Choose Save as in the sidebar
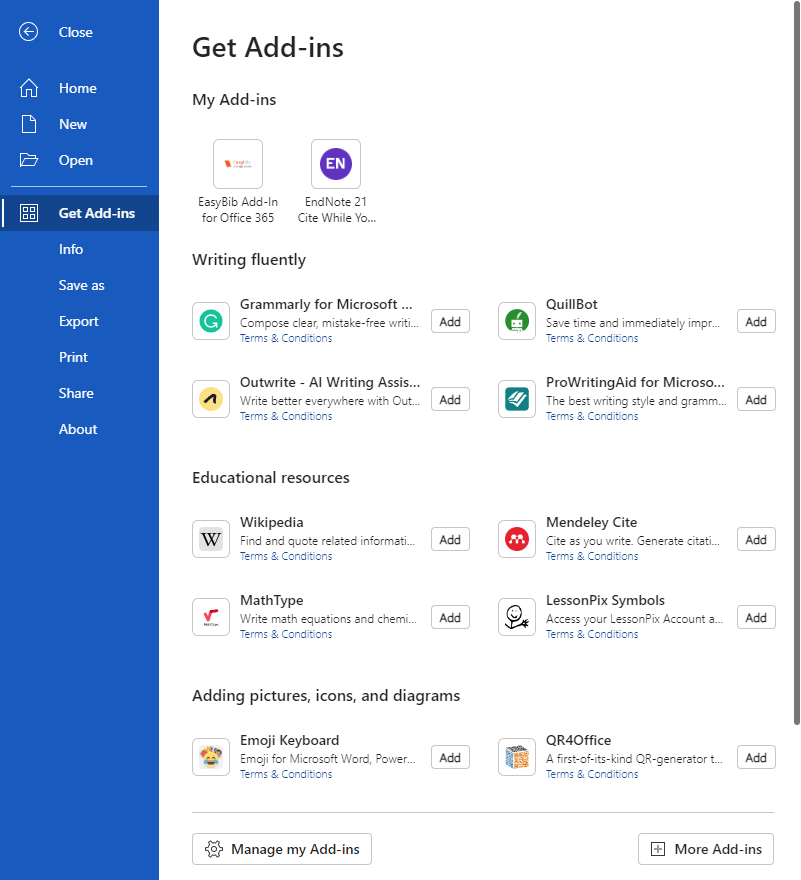The height and width of the screenshot is (880, 801). [79, 285]
